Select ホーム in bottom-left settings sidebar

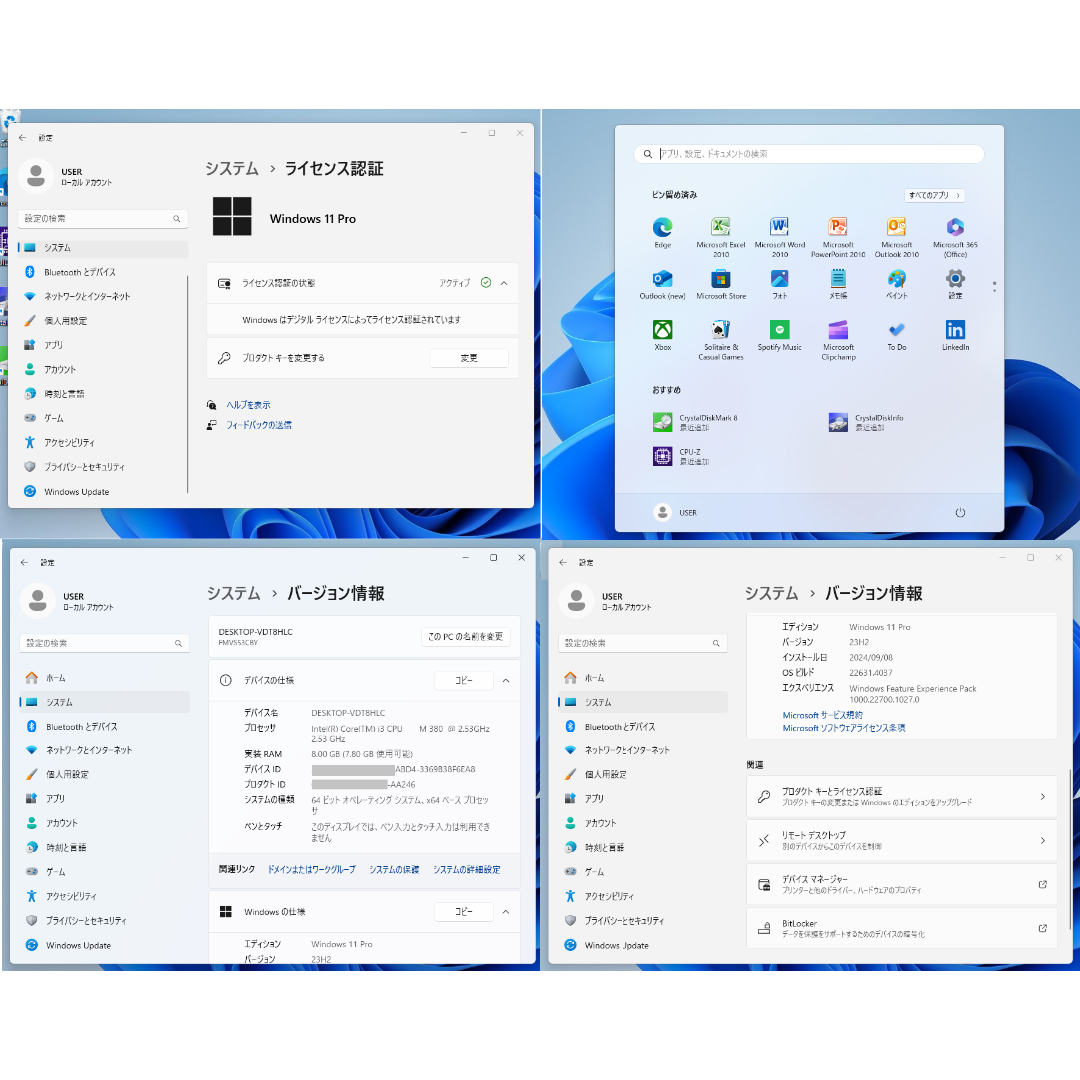(x=105, y=678)
